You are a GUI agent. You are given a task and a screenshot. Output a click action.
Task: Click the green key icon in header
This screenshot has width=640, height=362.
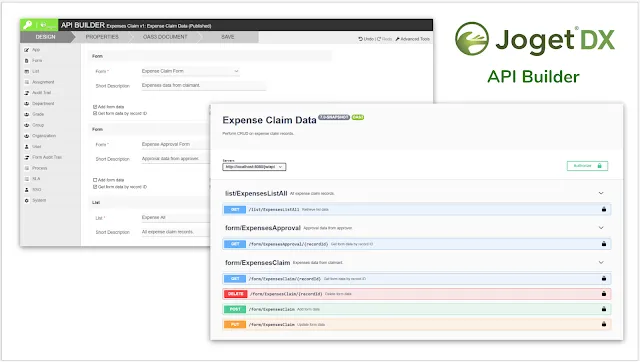[x=27, y=25]
